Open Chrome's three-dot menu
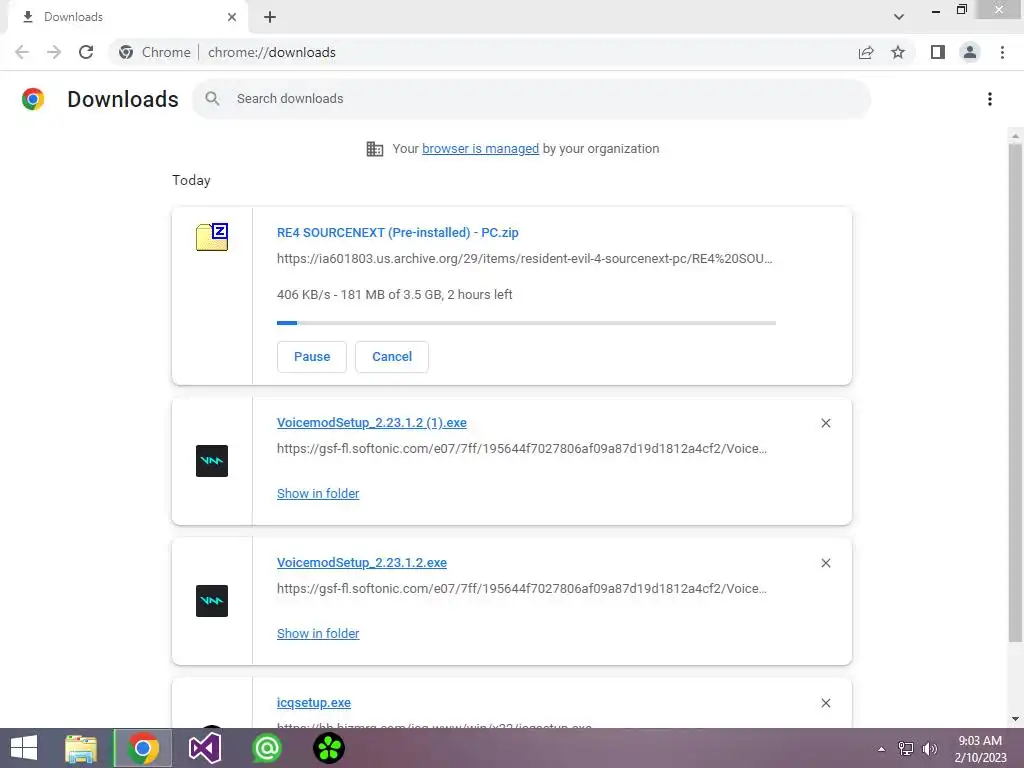1024x768 pixels. tap(1002, 52)
